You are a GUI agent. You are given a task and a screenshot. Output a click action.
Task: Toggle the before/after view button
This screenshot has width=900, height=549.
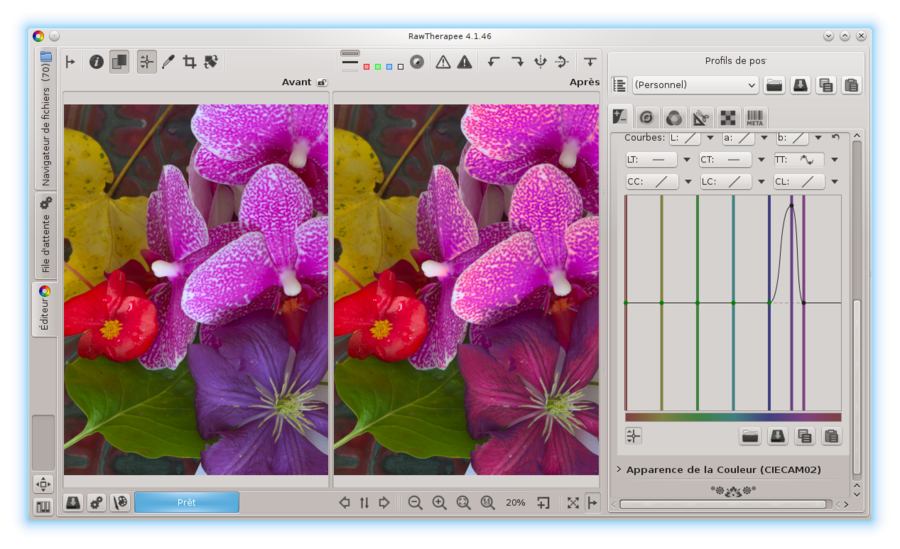(119, 62)
